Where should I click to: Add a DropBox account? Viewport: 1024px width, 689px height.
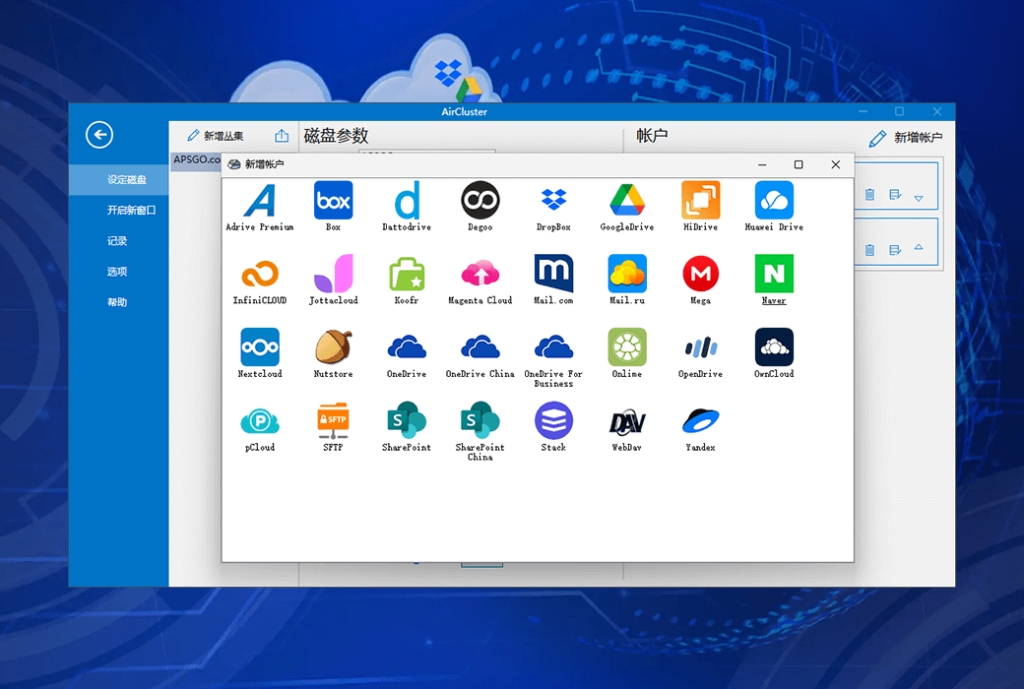pyautogui.click(x=553, y=206)
